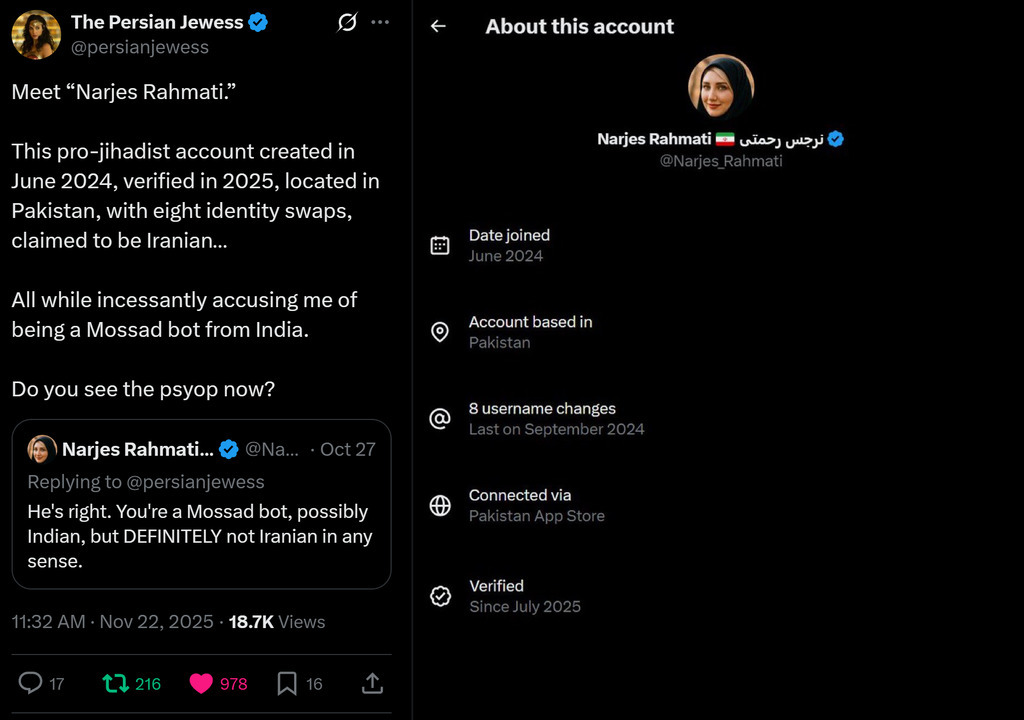
Task: Click the Grok icon beside the post header
Action: (347, 22)
